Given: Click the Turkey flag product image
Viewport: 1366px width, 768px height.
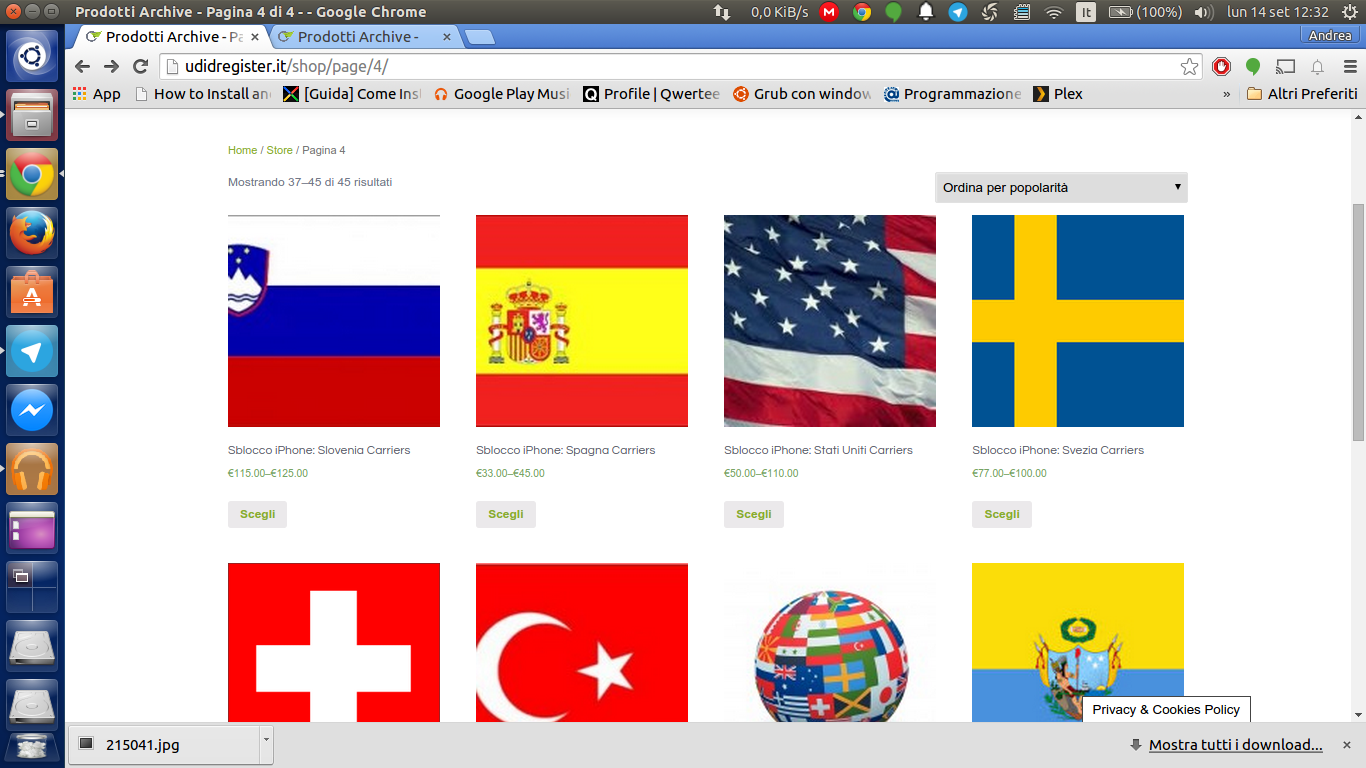Looking at the screenshot, I should 582,642.
